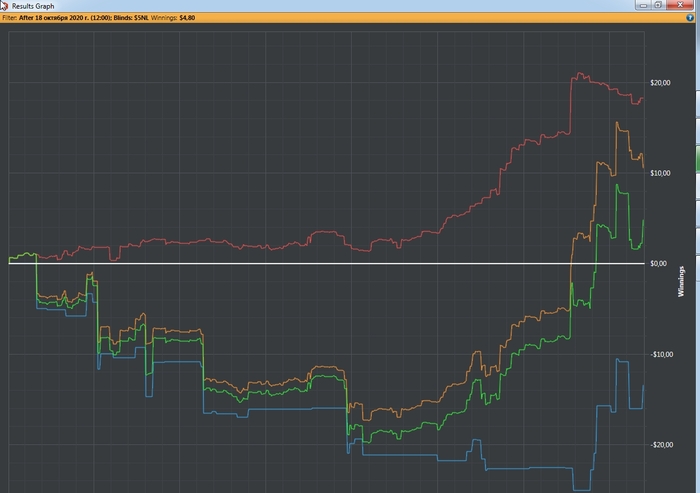700x493 pixels.
Task: Minimize the Results Graph window
Action: 643,5
